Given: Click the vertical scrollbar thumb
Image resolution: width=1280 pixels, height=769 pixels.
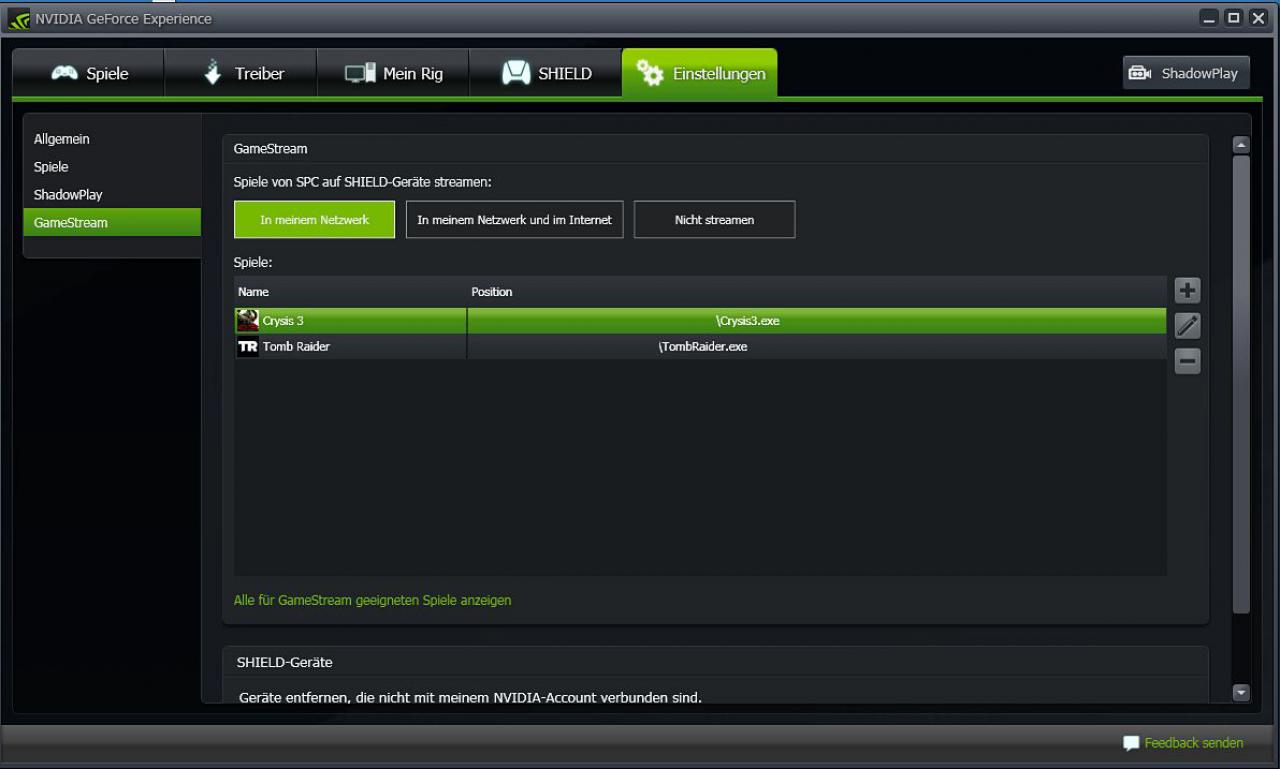Looking at the screenshot, I should (x=1242, y=384).
